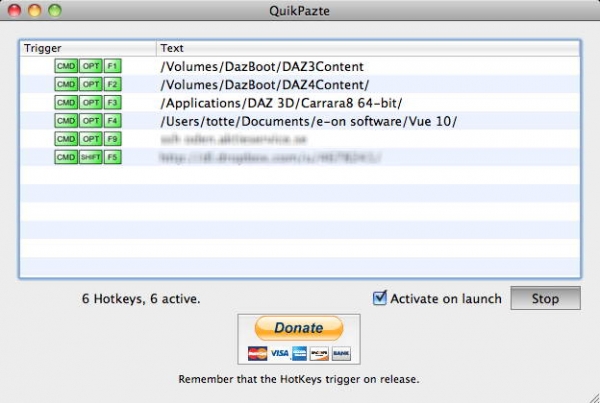
Task: Click the CMD key badge in the F1 row
Action: pos(66,66)
